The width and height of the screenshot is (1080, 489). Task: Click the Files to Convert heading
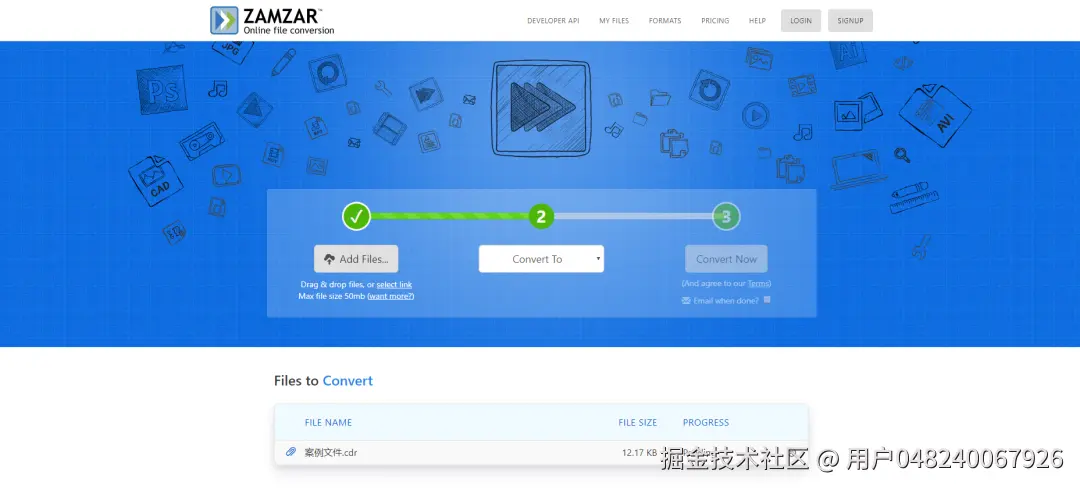(x=323, y=381)
